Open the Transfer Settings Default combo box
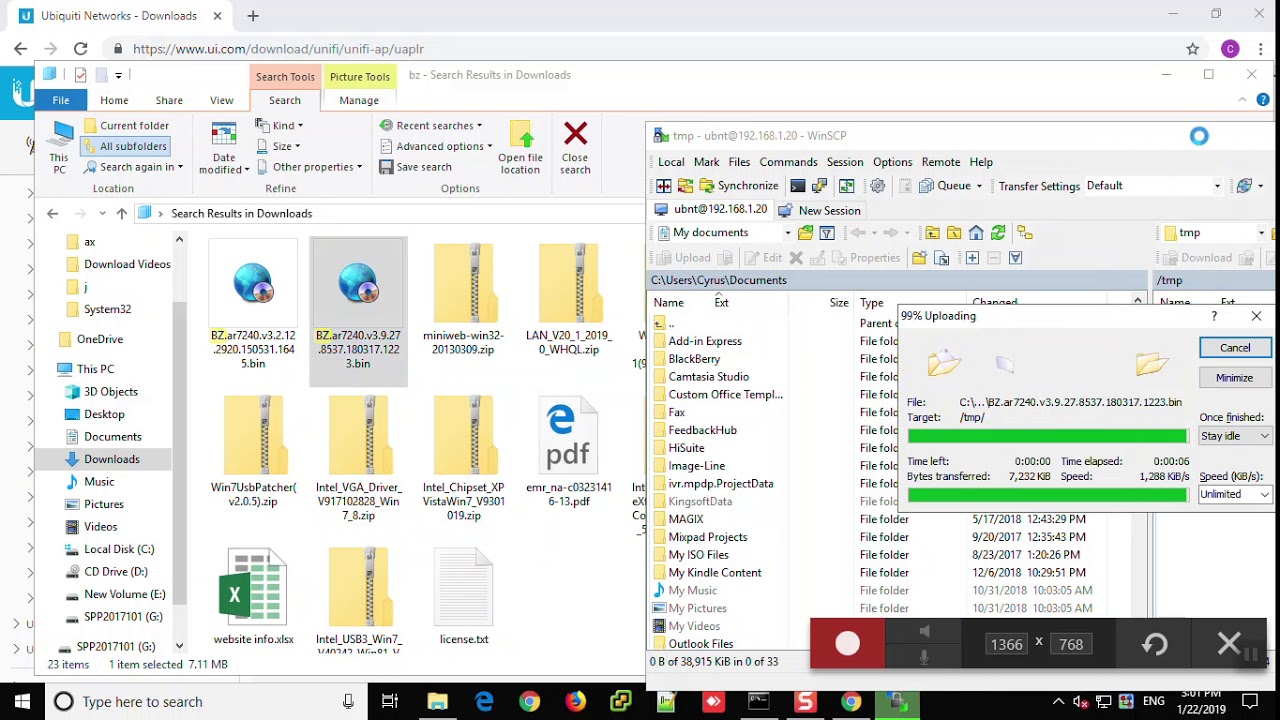This screenshot has height=720, width=1280. (x=1153, y=186)
